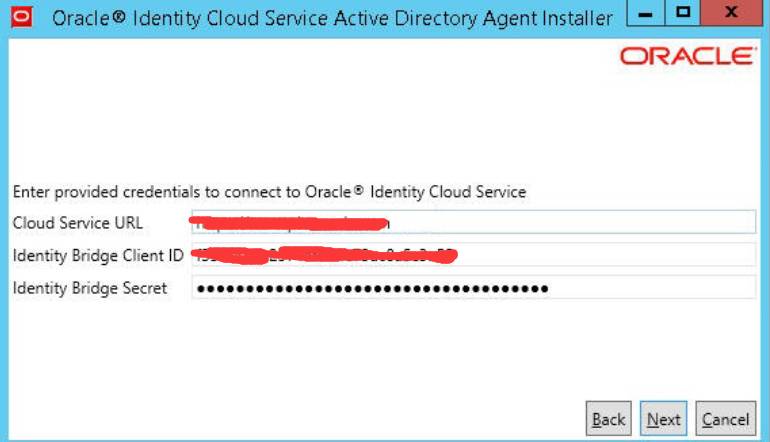Maximize the installer window
Screen dimensions: 770x442
coord(684,16)
